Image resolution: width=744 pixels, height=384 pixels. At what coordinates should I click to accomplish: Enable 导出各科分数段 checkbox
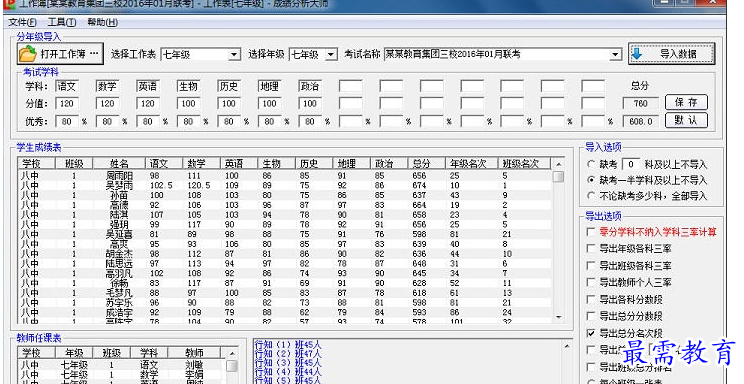591,299
